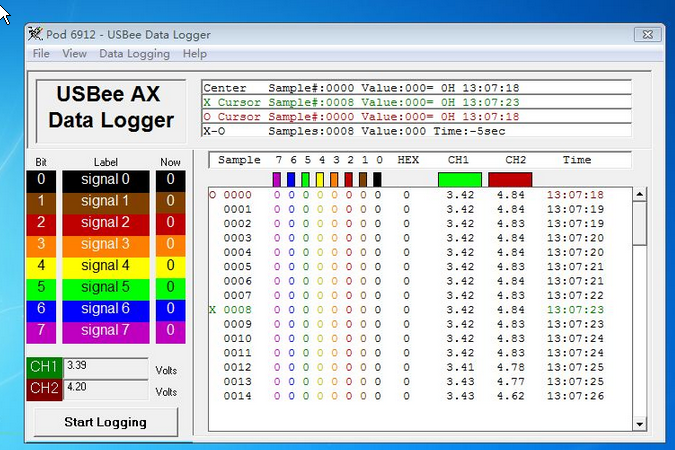Click the USBee AX Data Logger title panel

point(111,110)
